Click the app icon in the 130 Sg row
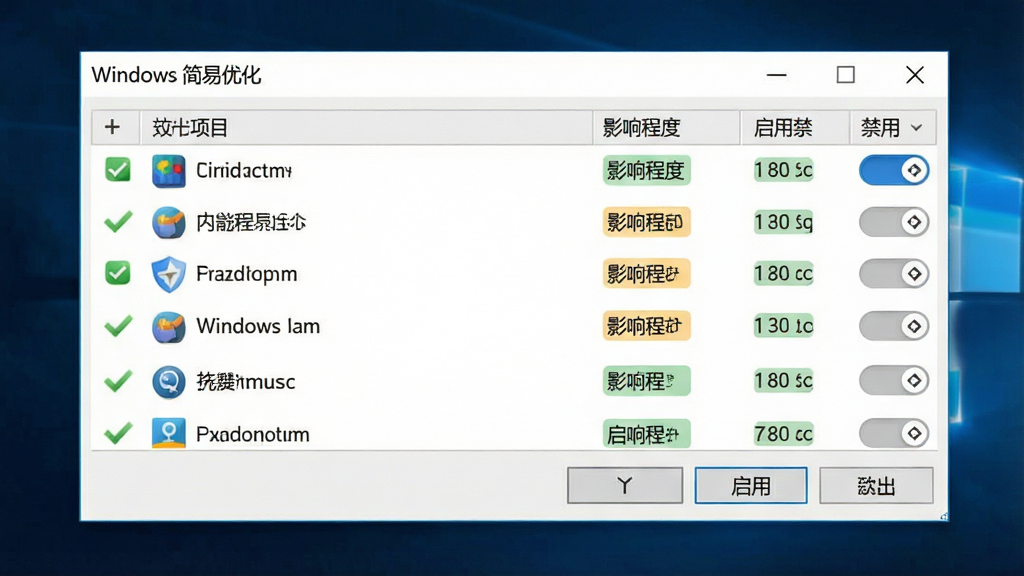The image size is (1024, 576). point(168,222)
